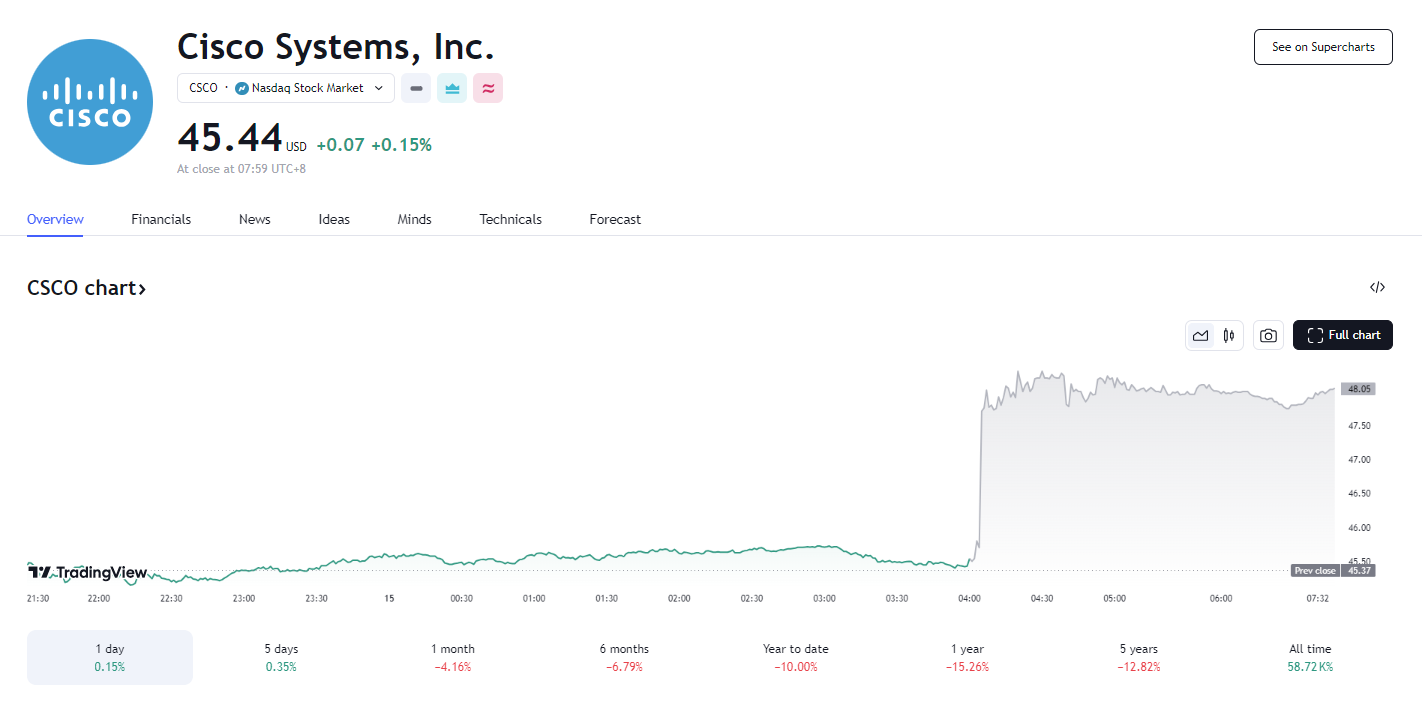Click the pink approximately-equal badge icon
This screenshot has height=702, width=1422.
(x=488, y=88)
